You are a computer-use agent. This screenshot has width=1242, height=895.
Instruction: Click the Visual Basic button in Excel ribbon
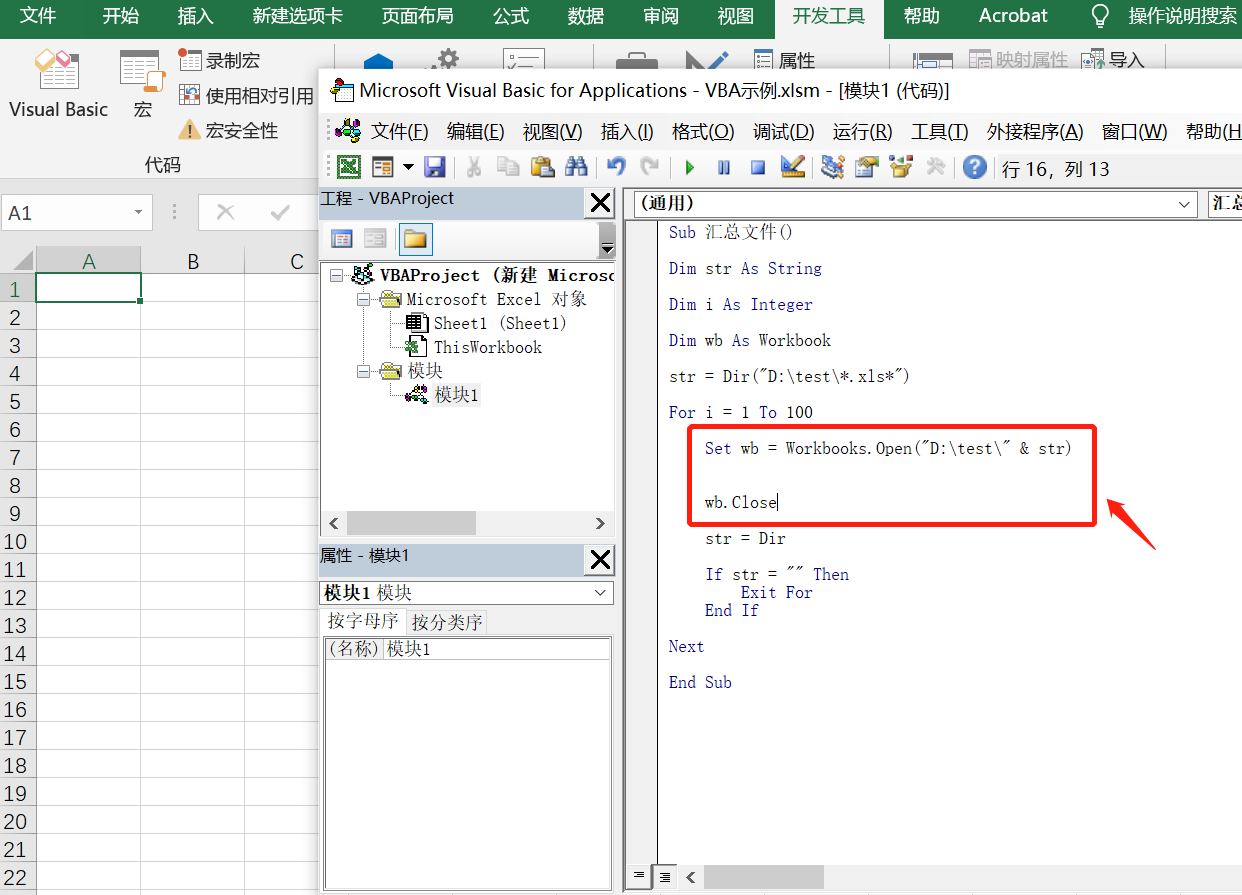(x=58, y=86)
